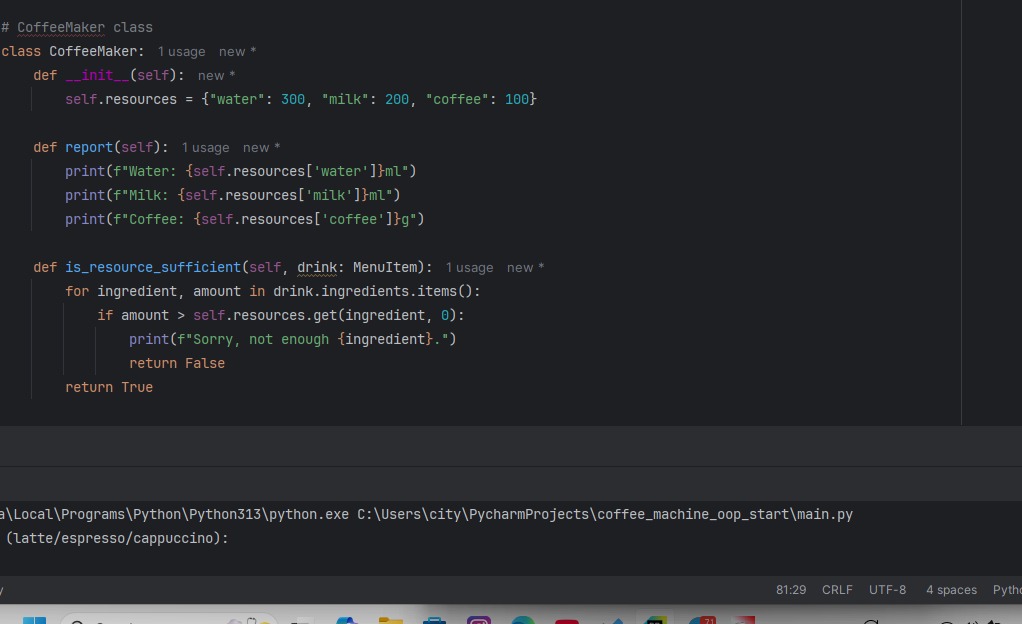The height and width of the screenshot is (624, 1022).
Task: Click the underlined 'drink' parameter
Action: 317,267
